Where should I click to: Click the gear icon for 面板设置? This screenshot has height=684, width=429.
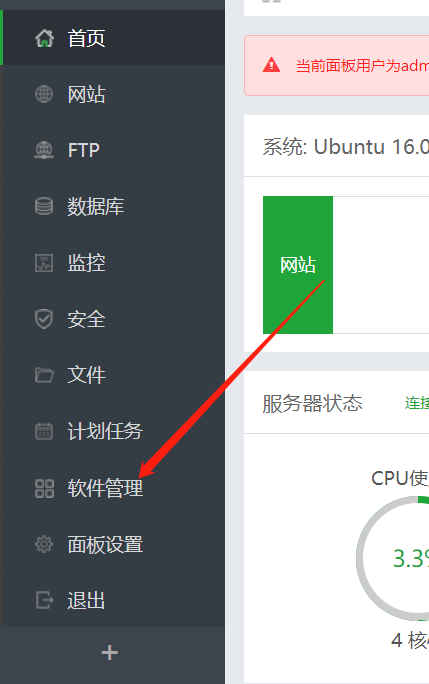(x=44, y=544)
